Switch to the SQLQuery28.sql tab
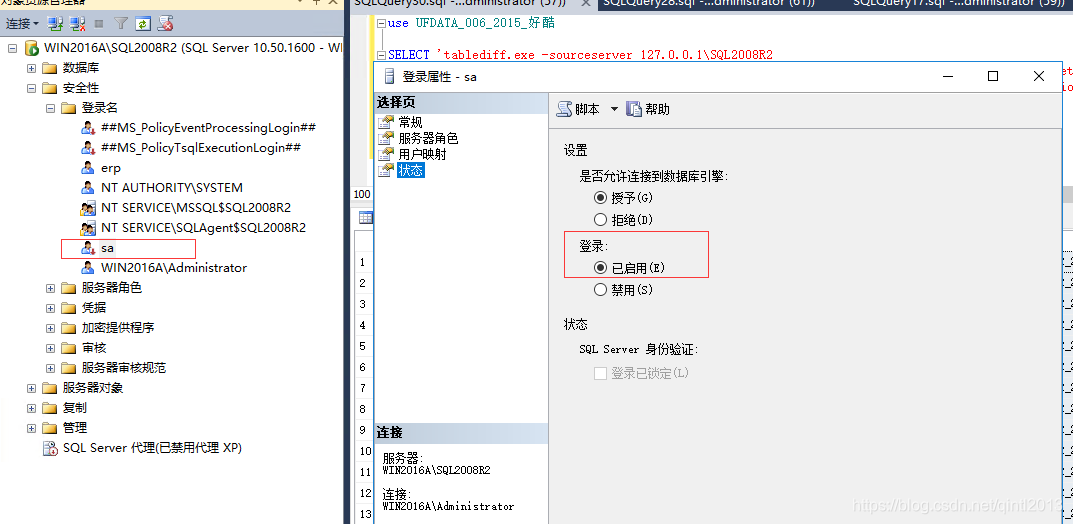1073x524 pixels. point(710,3)
